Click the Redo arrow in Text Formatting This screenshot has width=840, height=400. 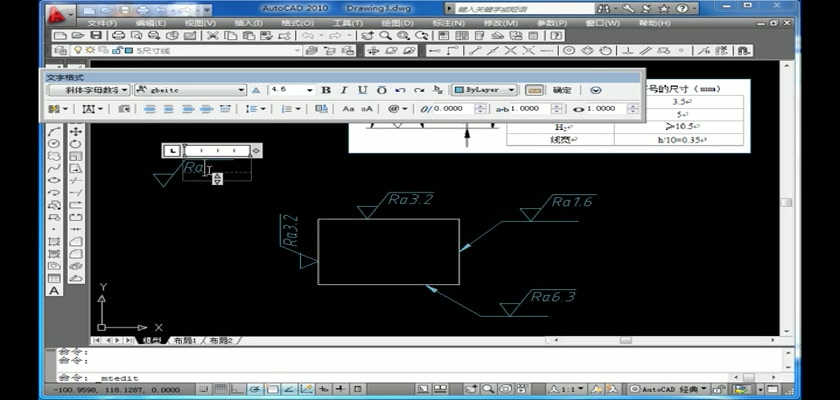pos(418,90)
